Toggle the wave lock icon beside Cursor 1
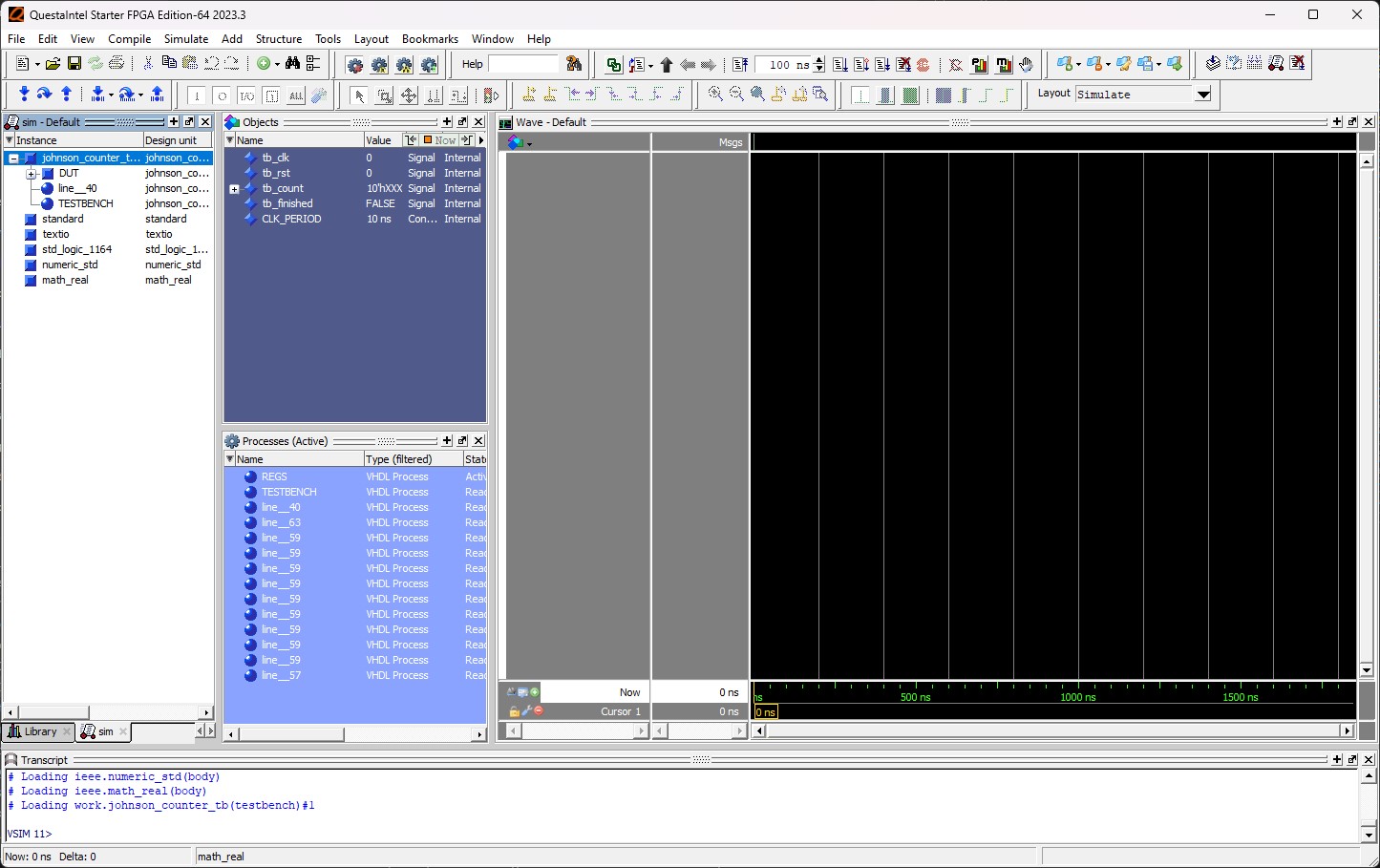1380x868 pixels. tap(514, 711)
